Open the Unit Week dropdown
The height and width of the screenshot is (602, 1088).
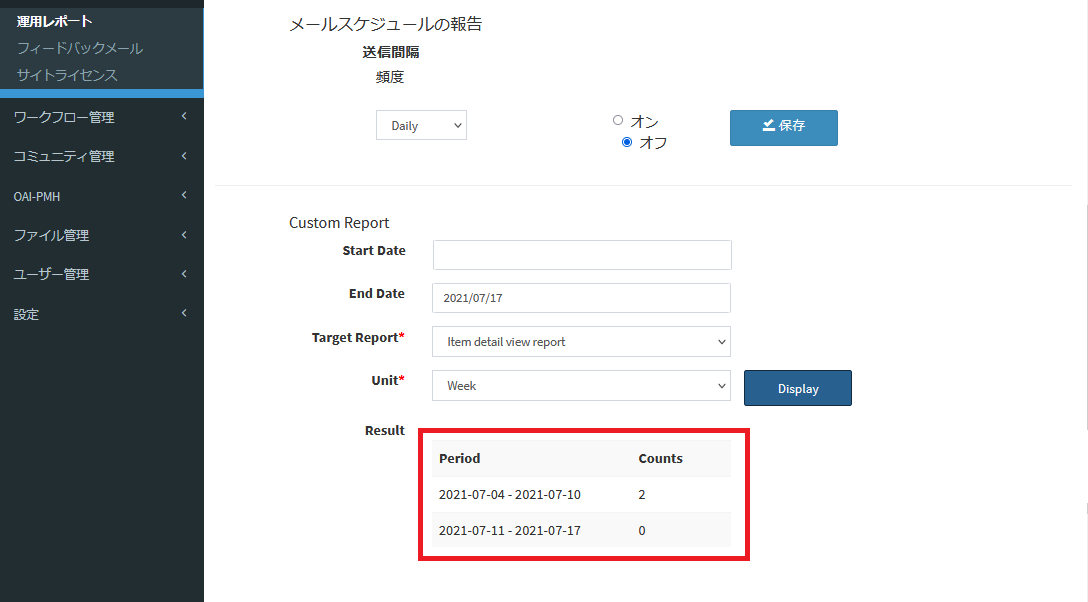click(581, 386)
